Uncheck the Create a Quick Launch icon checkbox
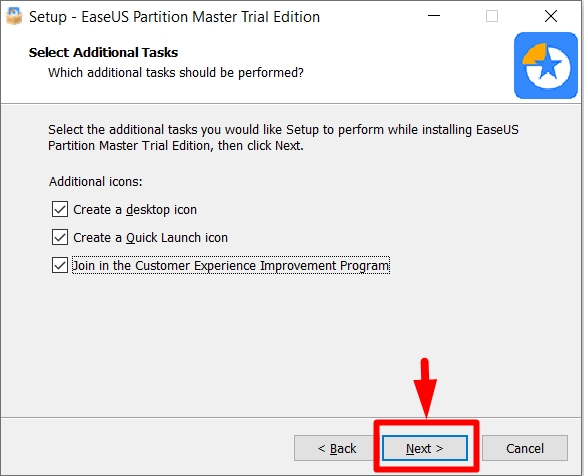 [60, 237]
